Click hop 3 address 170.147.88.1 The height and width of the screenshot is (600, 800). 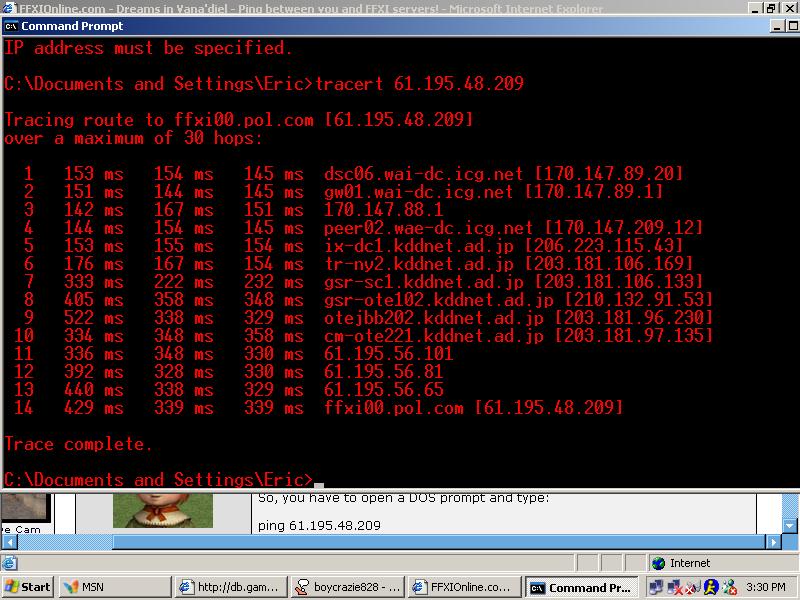coord(383,210)
